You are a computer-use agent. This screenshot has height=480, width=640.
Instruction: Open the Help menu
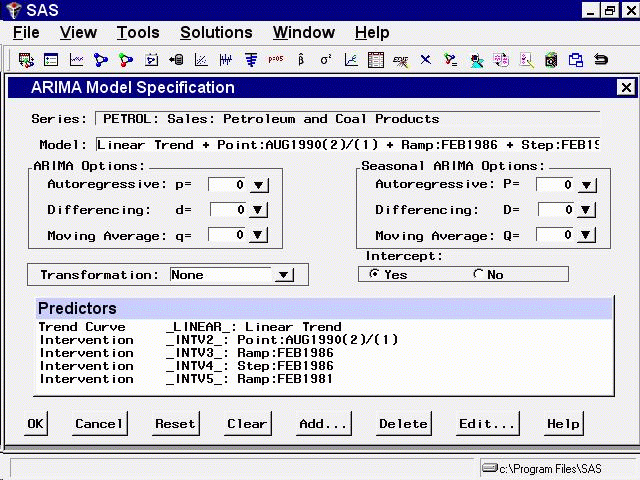coord(372,33)
